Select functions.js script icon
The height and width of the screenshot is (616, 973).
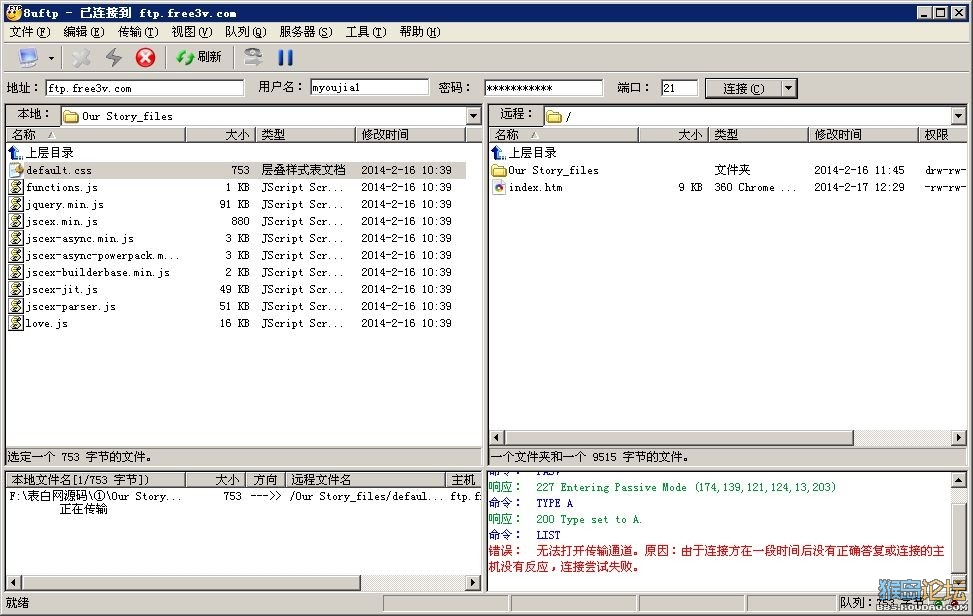16,187
